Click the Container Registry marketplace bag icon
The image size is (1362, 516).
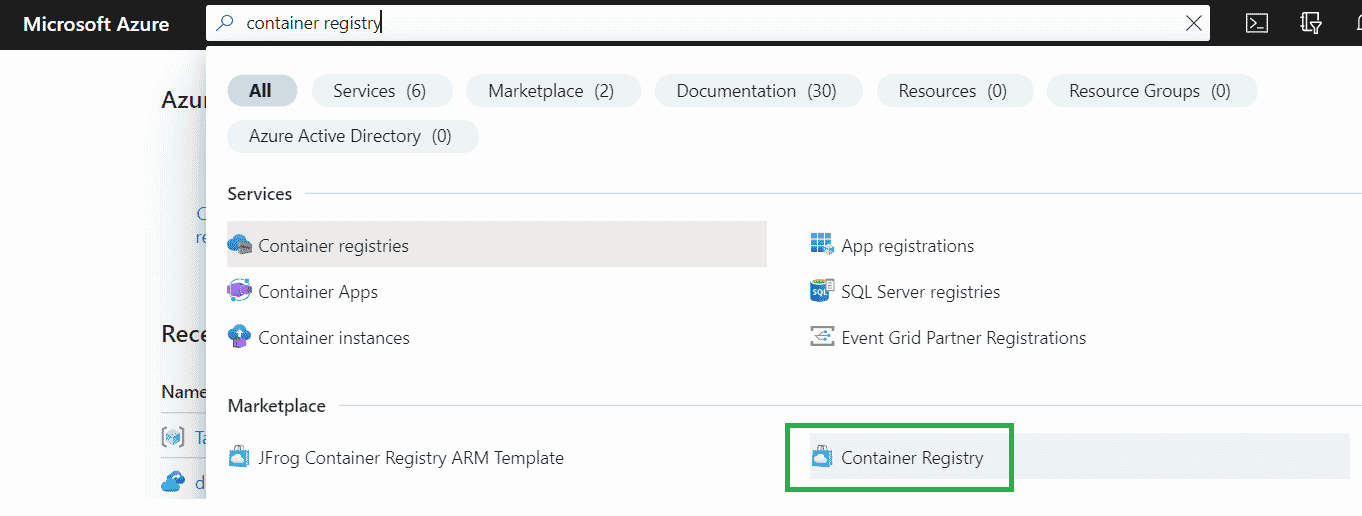[x=822, y=457]
